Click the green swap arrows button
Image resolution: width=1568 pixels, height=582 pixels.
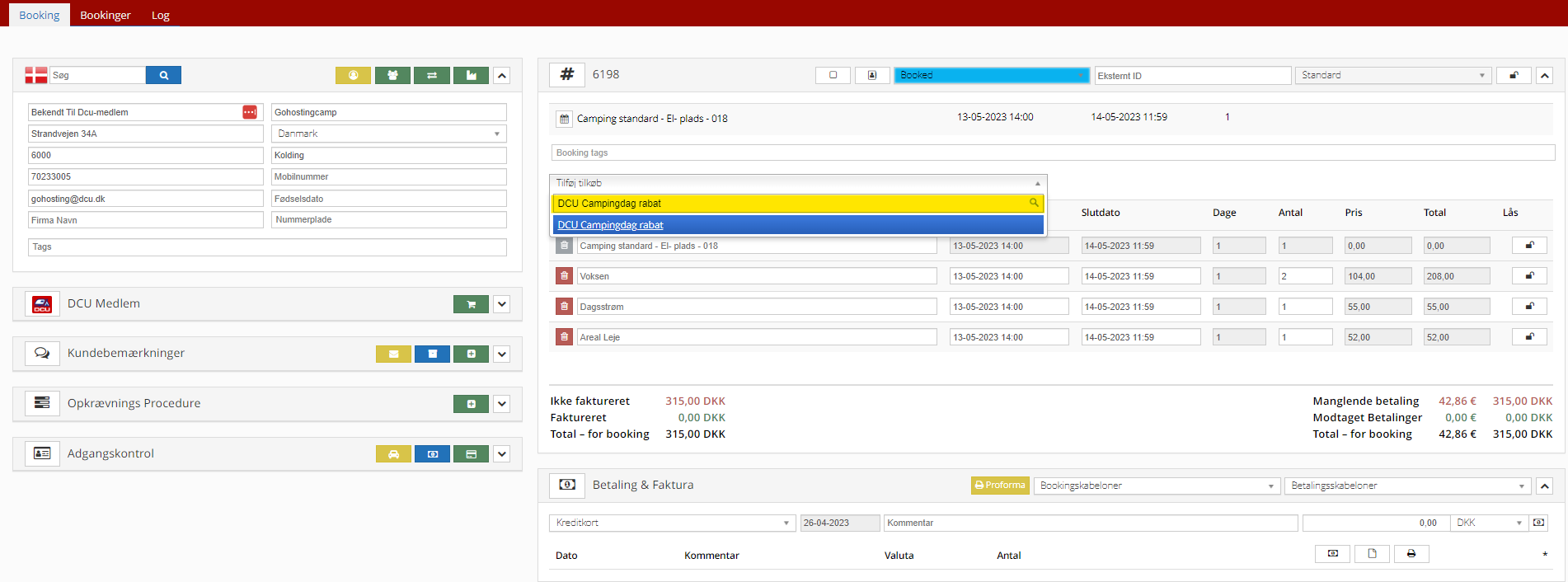[x=431, y=75]
